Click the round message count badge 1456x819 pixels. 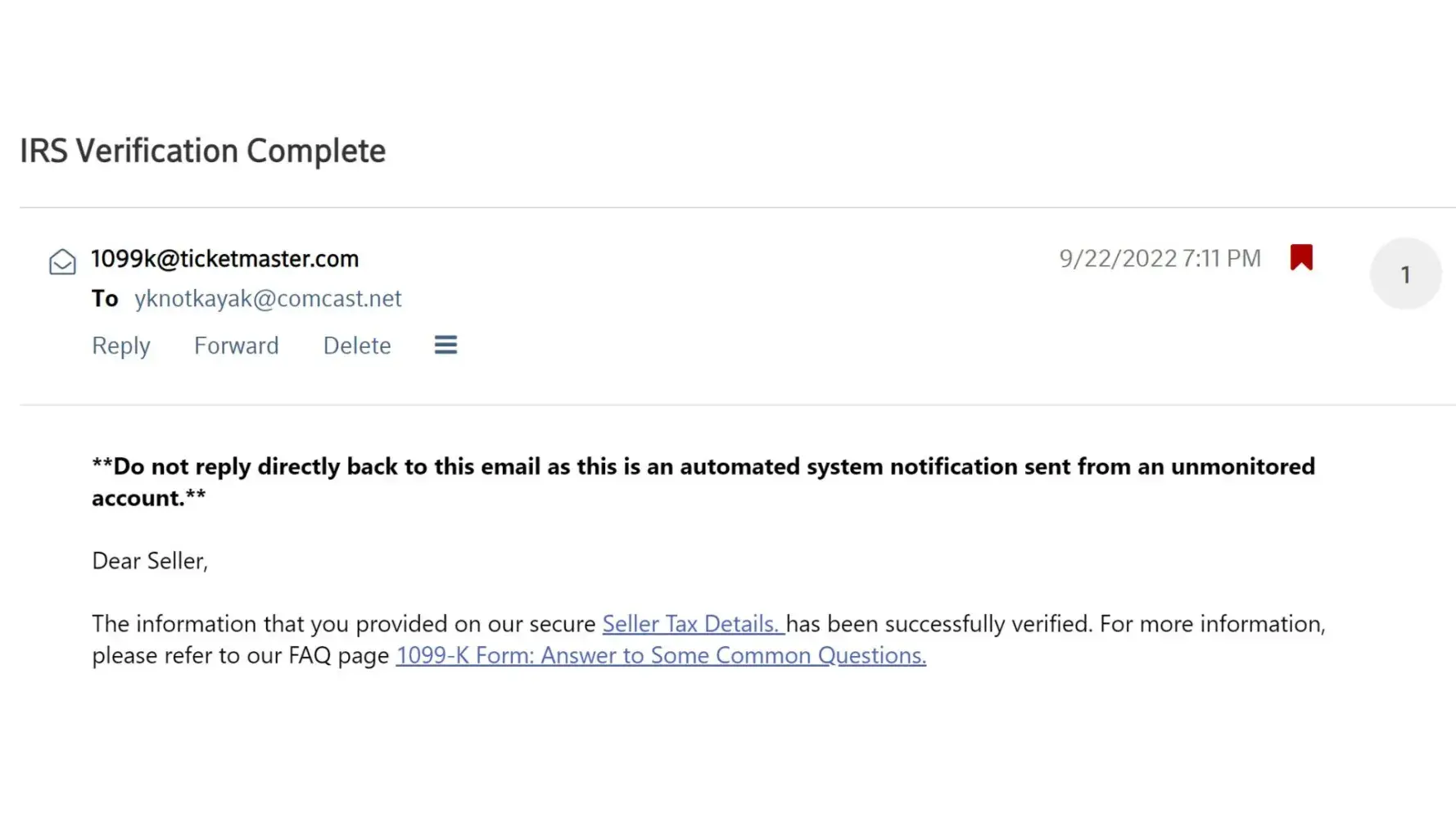coord(1405,274)
